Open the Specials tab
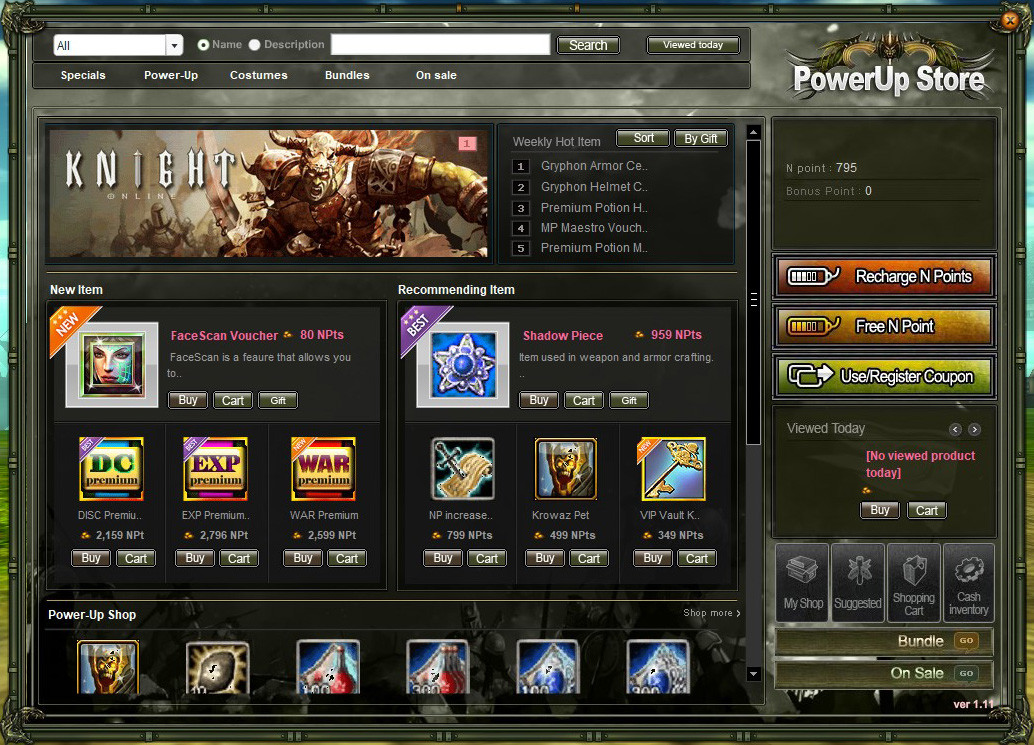1034x745 pixels. point(83,75)
